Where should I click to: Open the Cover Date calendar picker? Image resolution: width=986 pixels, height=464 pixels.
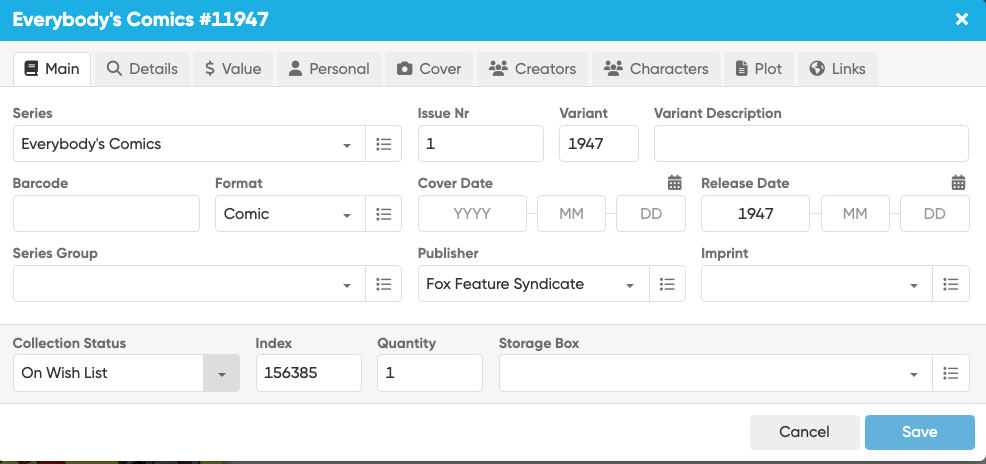point(675,183)
